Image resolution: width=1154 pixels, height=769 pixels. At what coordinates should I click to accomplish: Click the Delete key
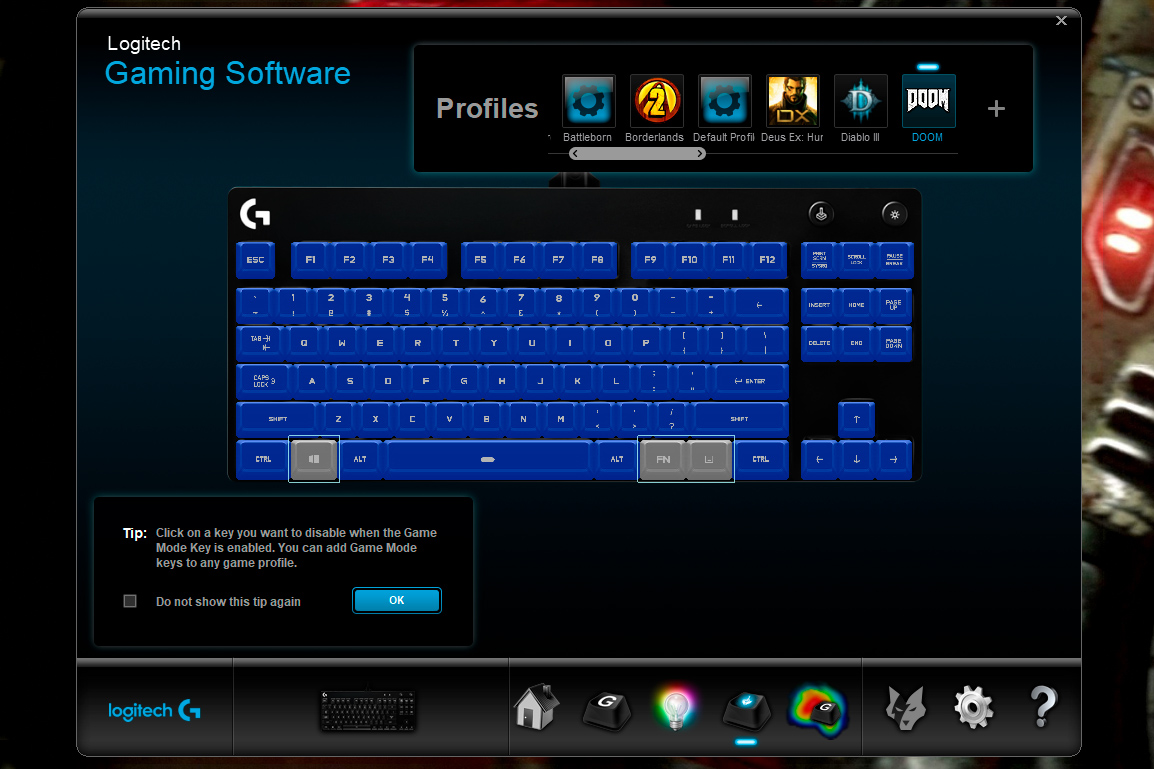[x=819, y=343]
